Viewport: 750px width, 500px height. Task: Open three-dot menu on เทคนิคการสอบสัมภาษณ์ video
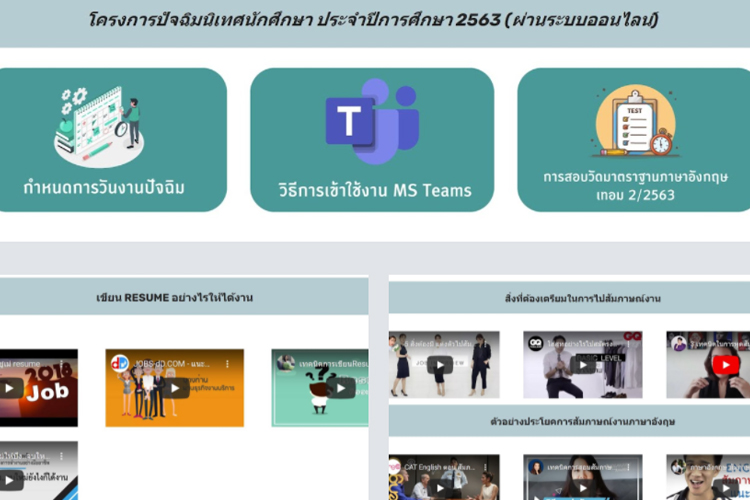[628, 467]
